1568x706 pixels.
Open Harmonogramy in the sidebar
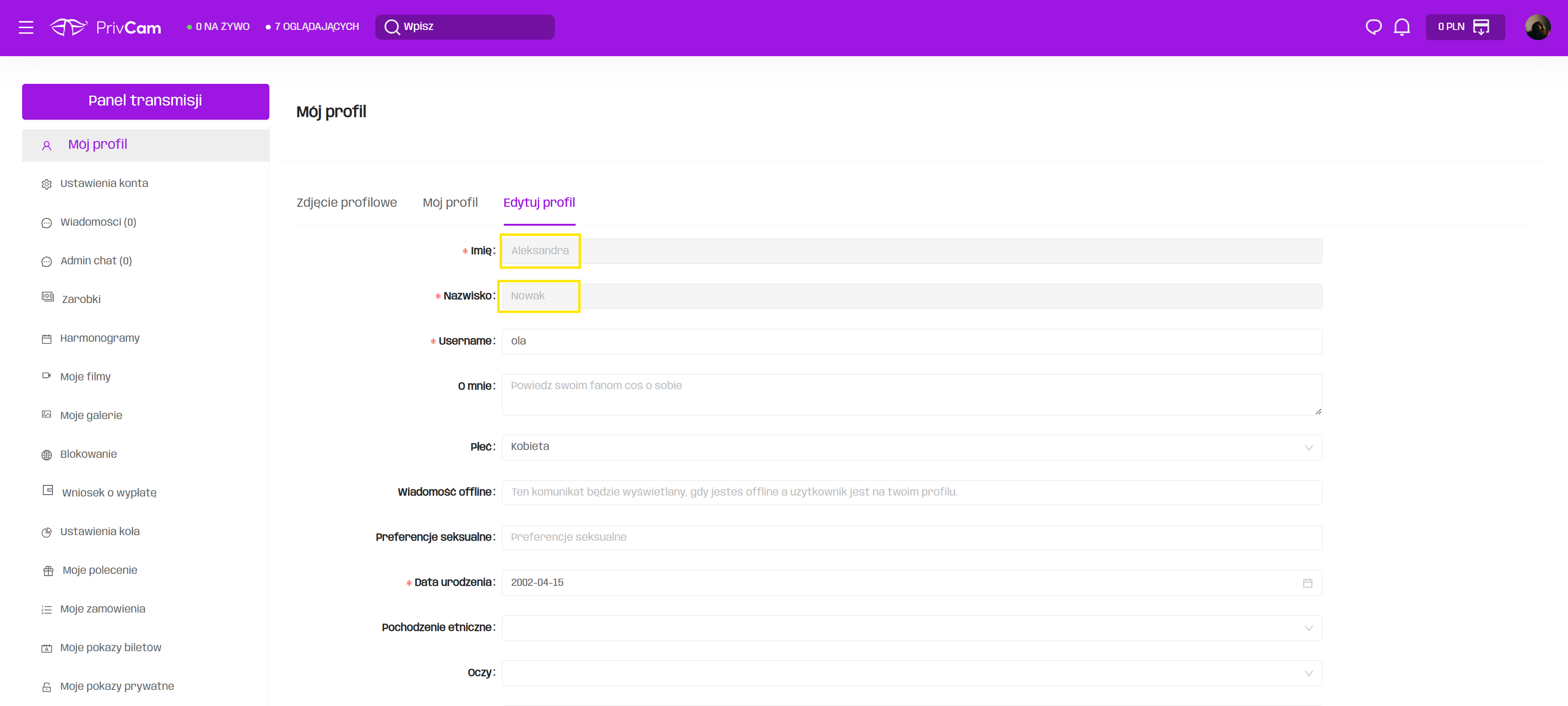(x=100, y=338)
